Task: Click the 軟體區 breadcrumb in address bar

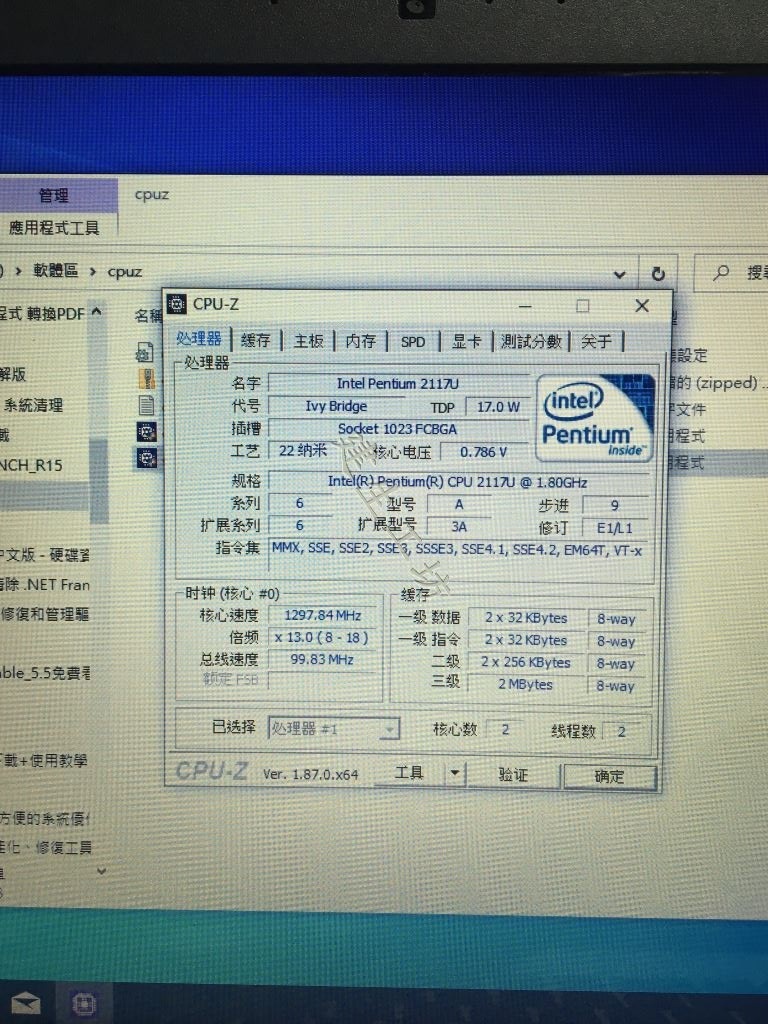Action: pos(56,270)
